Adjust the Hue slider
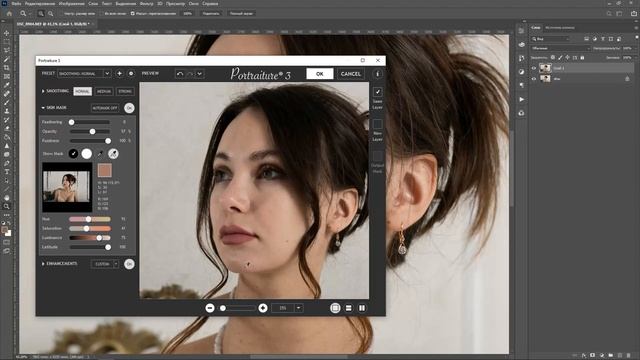The width and height of the screenshot is (640, 360). [x=89, y=219]
